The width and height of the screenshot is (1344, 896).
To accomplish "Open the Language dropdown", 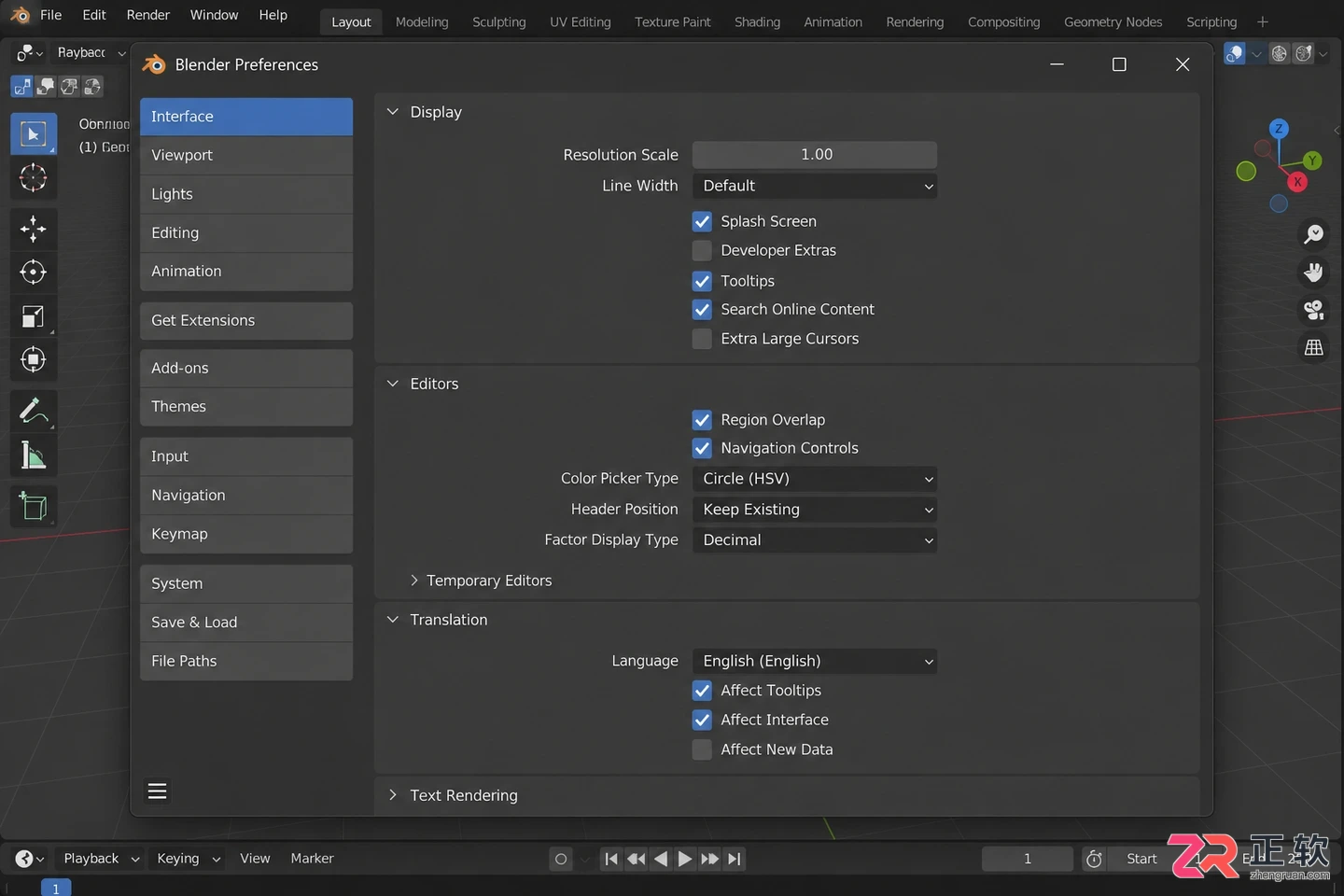I will click(x=815, y=661).
